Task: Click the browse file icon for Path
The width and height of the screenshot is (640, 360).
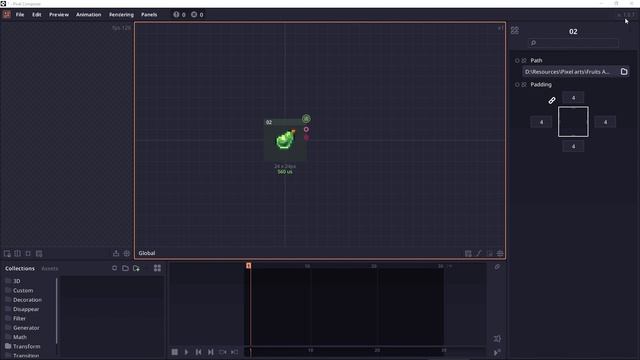Action: tap(624, 71)
